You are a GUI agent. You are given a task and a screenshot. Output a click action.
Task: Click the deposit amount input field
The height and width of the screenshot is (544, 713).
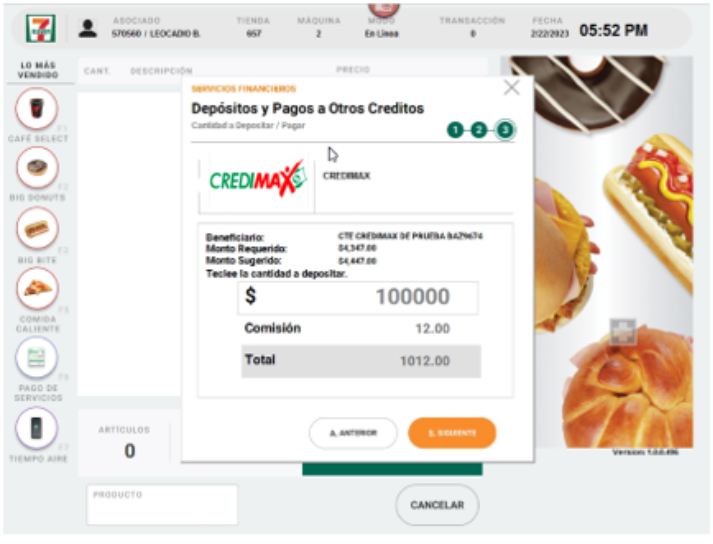358,298
